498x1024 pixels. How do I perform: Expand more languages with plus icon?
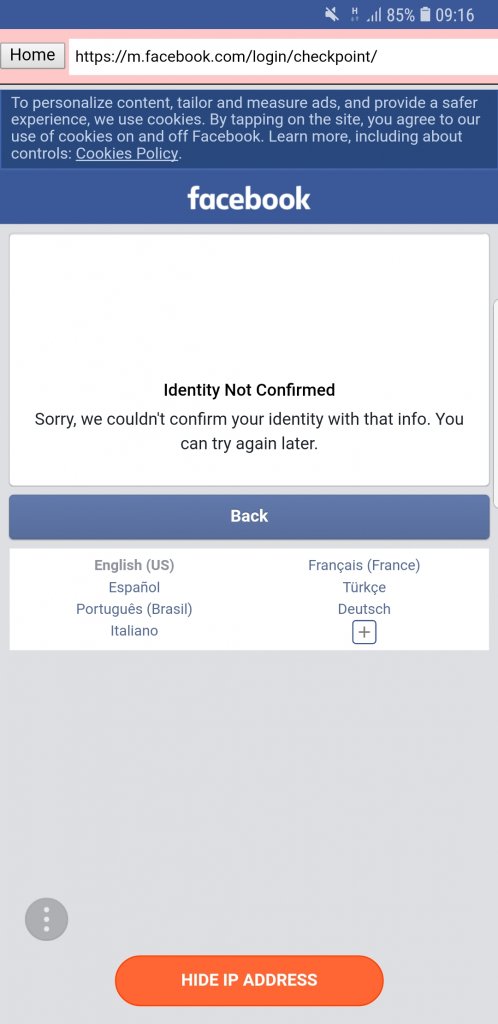(364, 632)
